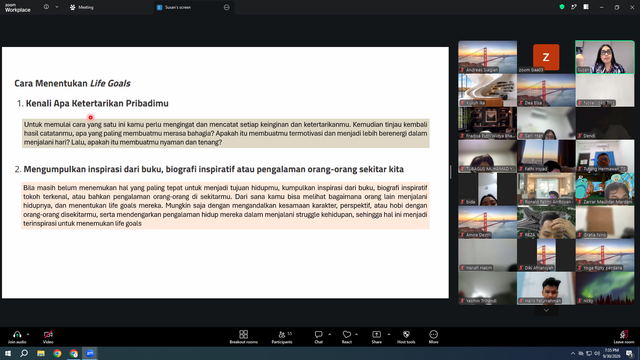Select Haris Faturrahman's video tile
Image resolution: width=640 pixels, height=360 pixels.
[546, 289]
